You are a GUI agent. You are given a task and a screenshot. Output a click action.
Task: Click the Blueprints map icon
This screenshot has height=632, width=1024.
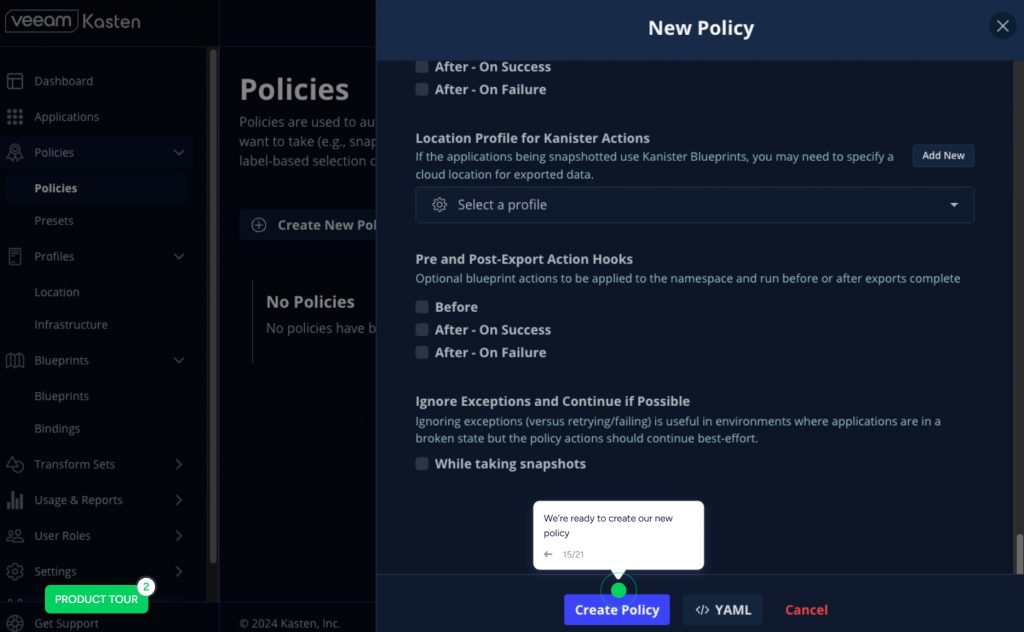[15, 360]
